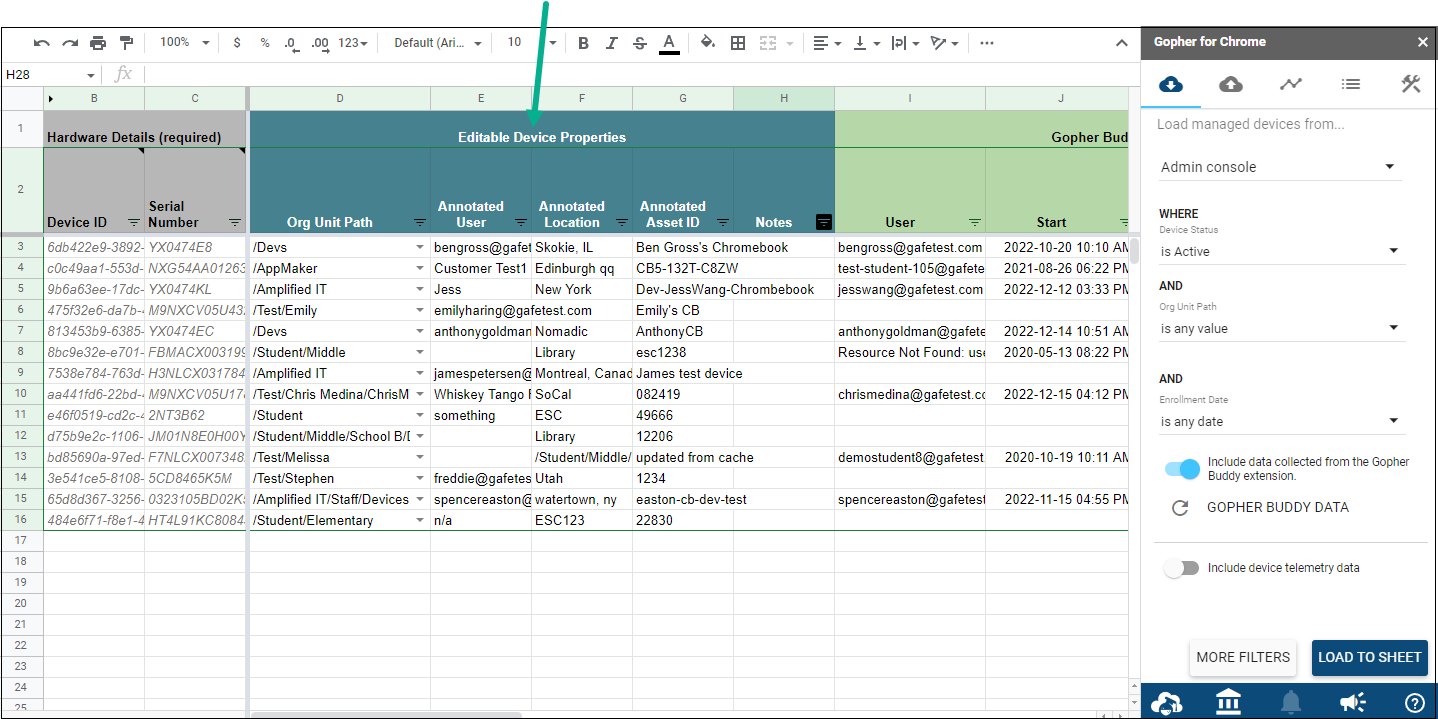
Task: Apply strikethrough formatting
Action: (x=640, y=43)
